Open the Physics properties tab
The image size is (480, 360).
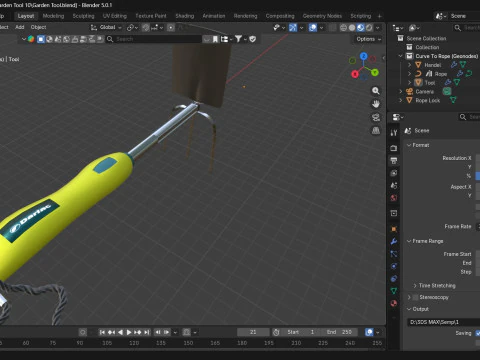coord(394,266)
